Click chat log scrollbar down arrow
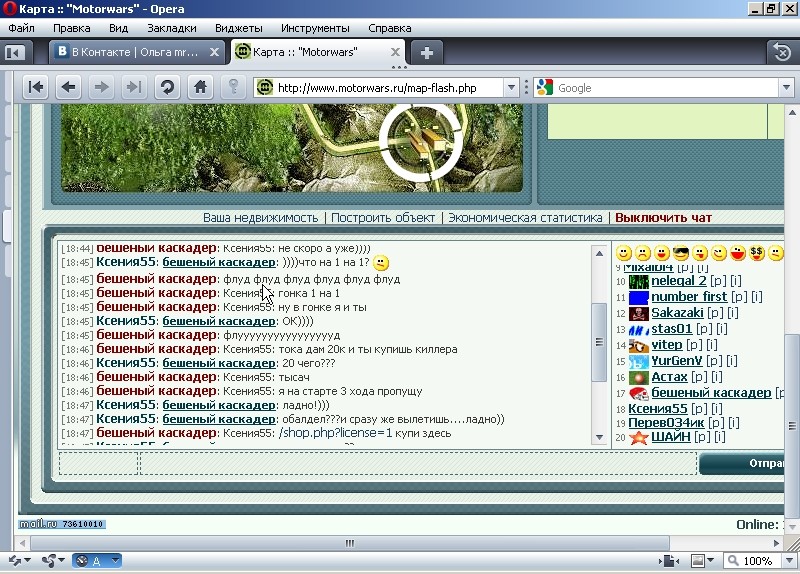 pos(599,437)
